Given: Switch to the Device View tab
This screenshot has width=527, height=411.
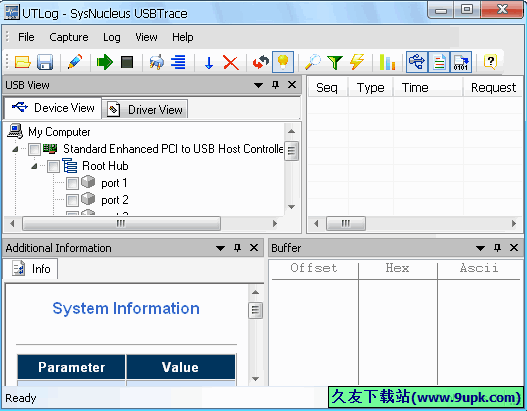Looking at the screenshot, I should [x=52, y=108].
